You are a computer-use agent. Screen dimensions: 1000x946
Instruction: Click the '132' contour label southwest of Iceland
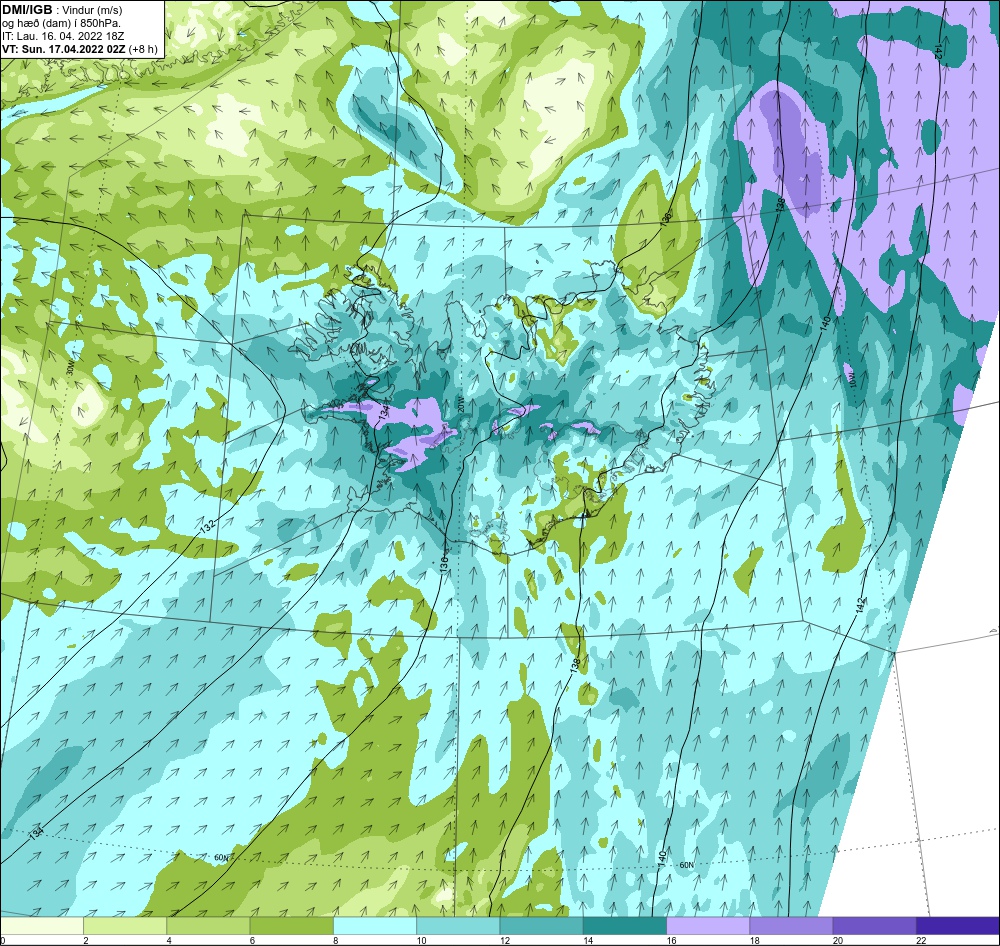tap(207, 526)
